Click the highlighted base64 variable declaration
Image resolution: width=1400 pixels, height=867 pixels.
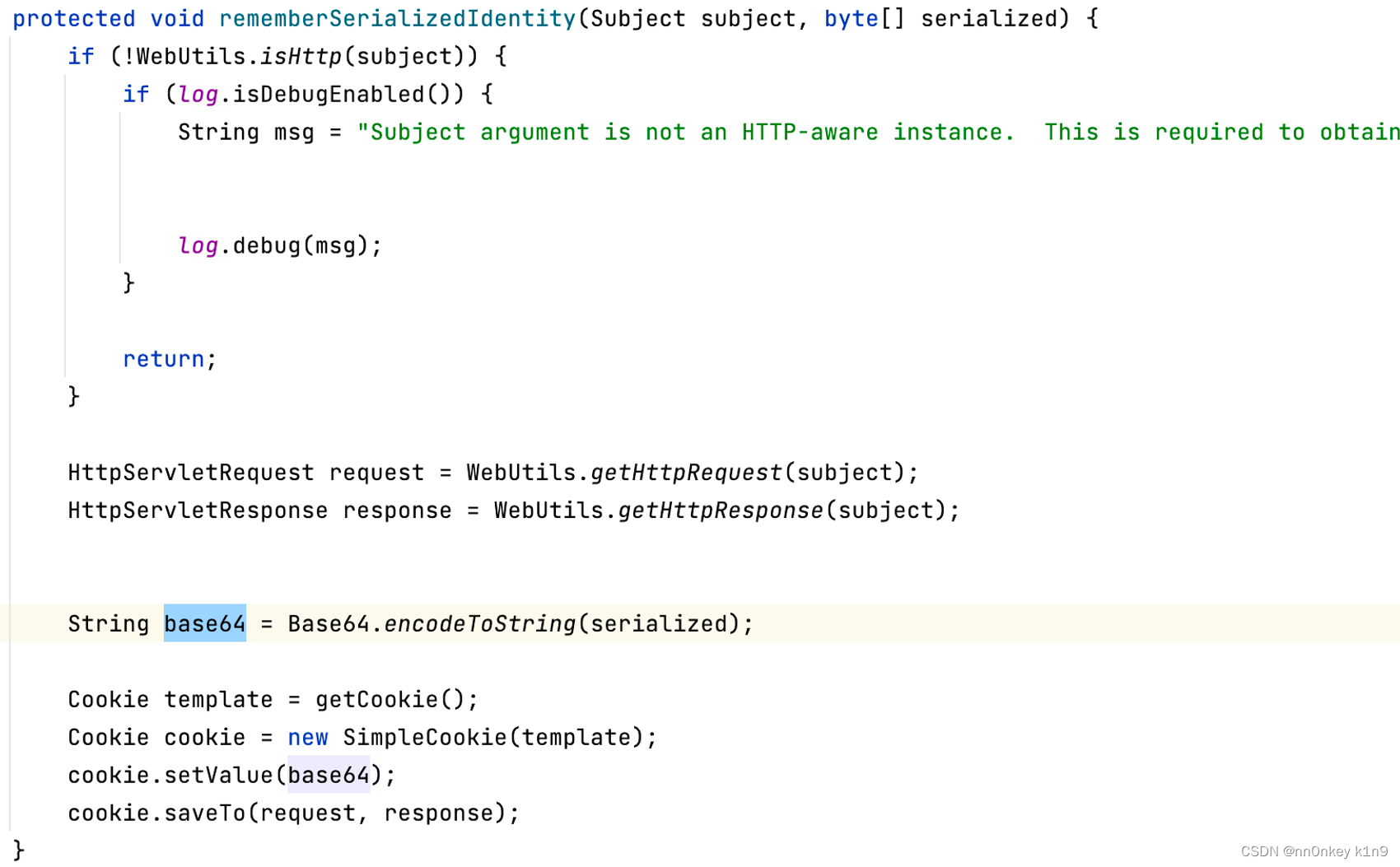[x=204, y=623]
